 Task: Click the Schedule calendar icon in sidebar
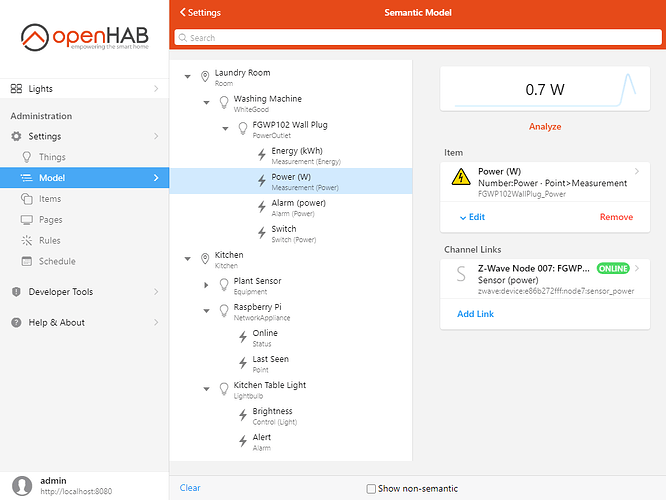tap(27, 261)
